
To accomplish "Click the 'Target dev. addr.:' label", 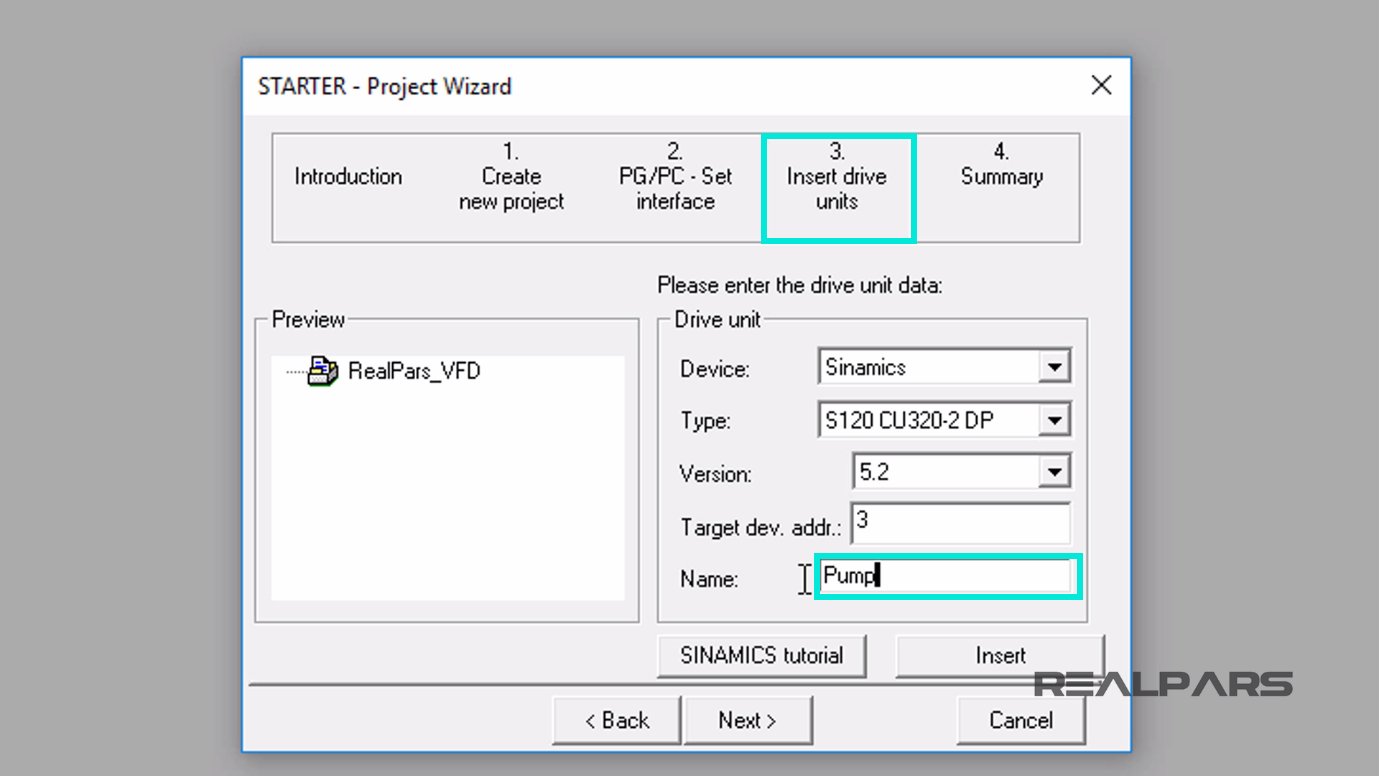I will (761, 527).
